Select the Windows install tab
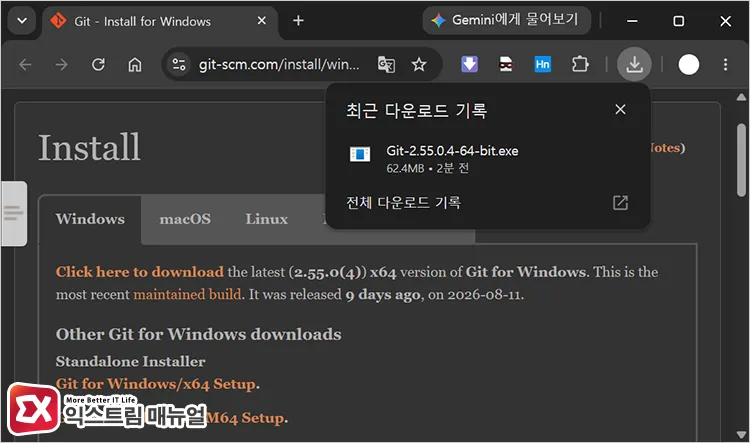Screen dimensions: 750x443 (90, 219)
